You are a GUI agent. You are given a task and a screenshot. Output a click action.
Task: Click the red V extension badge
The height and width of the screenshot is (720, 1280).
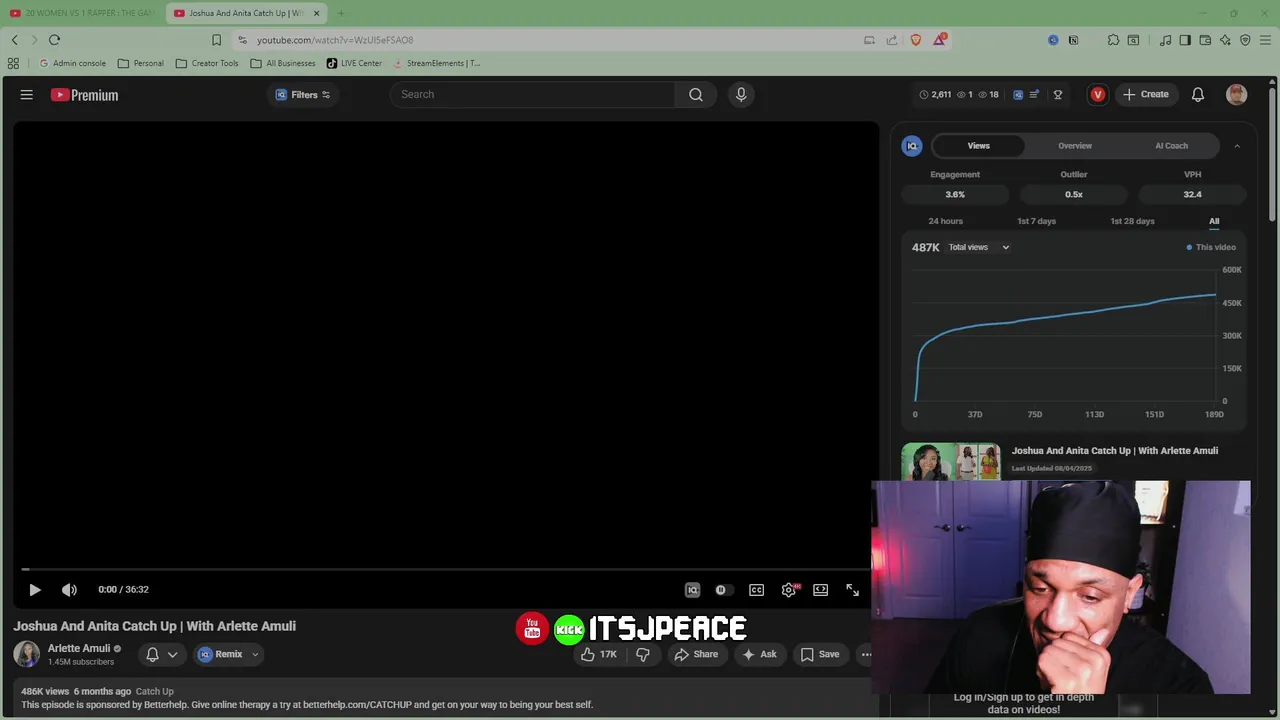coord(1098,95)
